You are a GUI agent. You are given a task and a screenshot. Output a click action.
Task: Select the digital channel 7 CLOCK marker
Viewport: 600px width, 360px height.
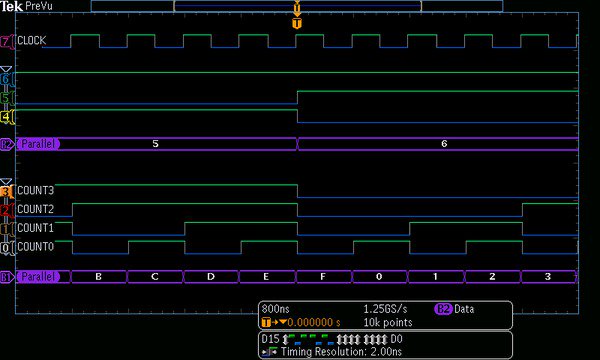pyautogui.click(x=6, y=41)
